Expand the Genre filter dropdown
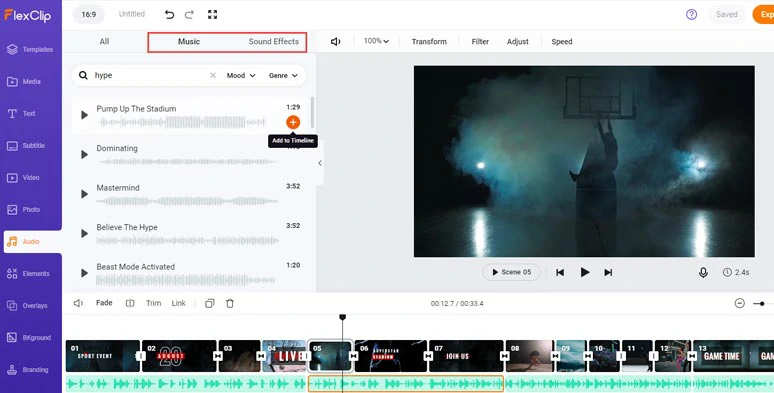Screen dimensions: 774x393 coord(283,76)
